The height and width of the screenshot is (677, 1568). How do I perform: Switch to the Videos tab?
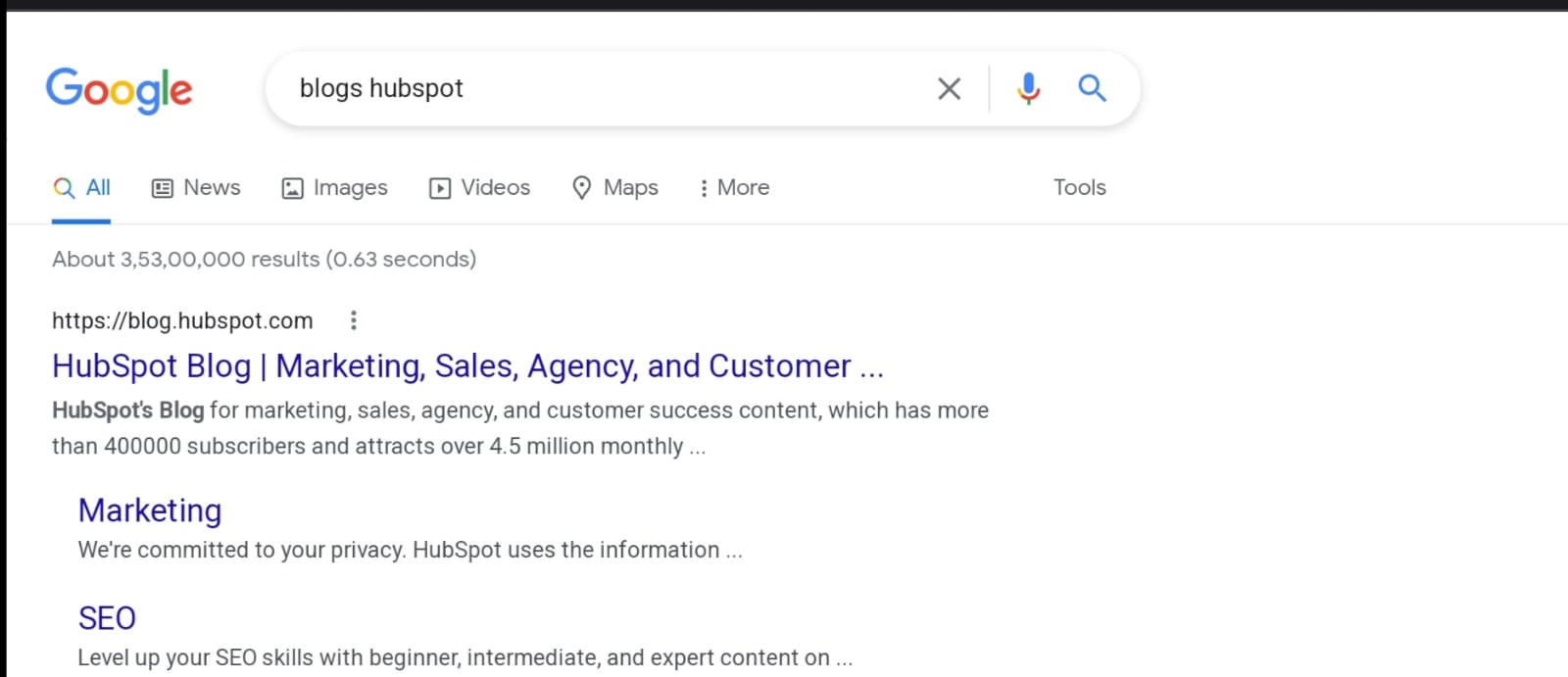pyautogui.click(x=479, y=187)
